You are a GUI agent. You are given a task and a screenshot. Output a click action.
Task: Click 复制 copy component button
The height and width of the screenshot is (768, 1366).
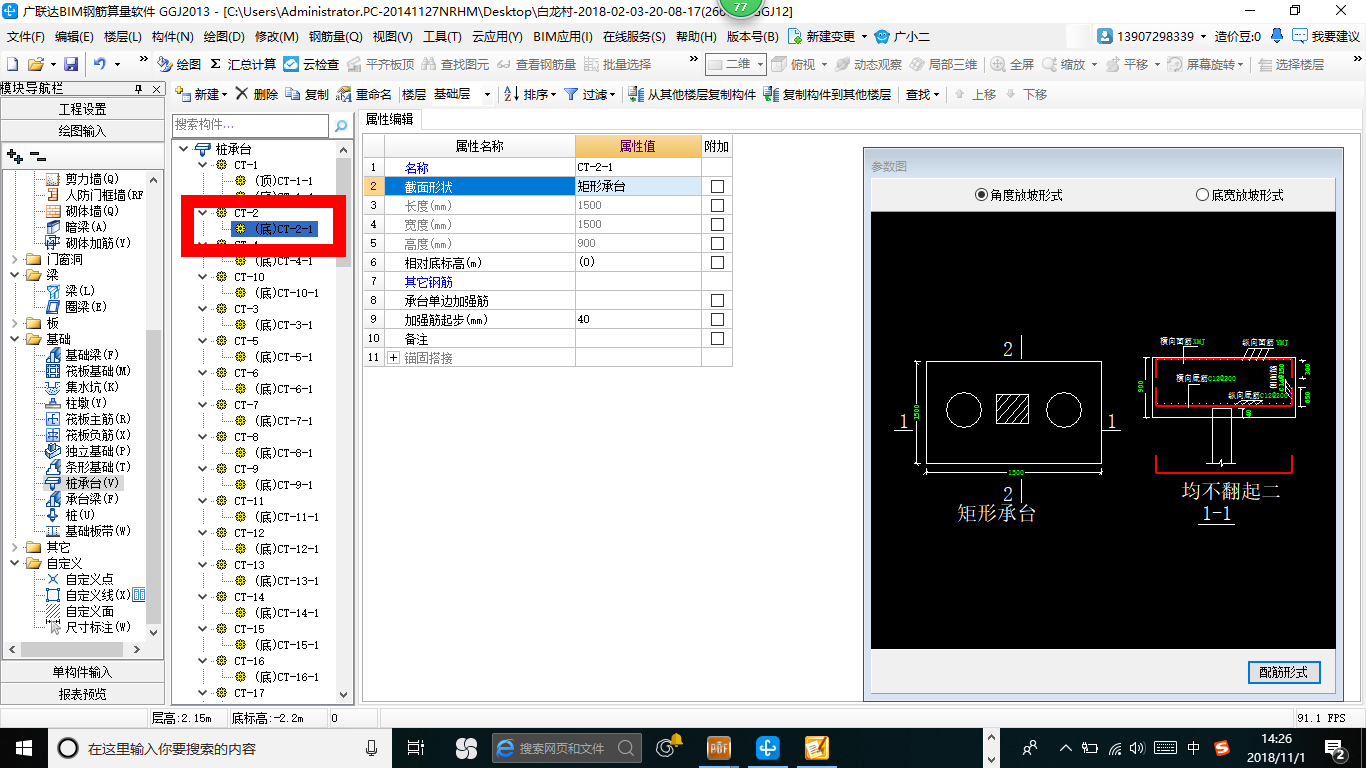[x=307, y=94]
